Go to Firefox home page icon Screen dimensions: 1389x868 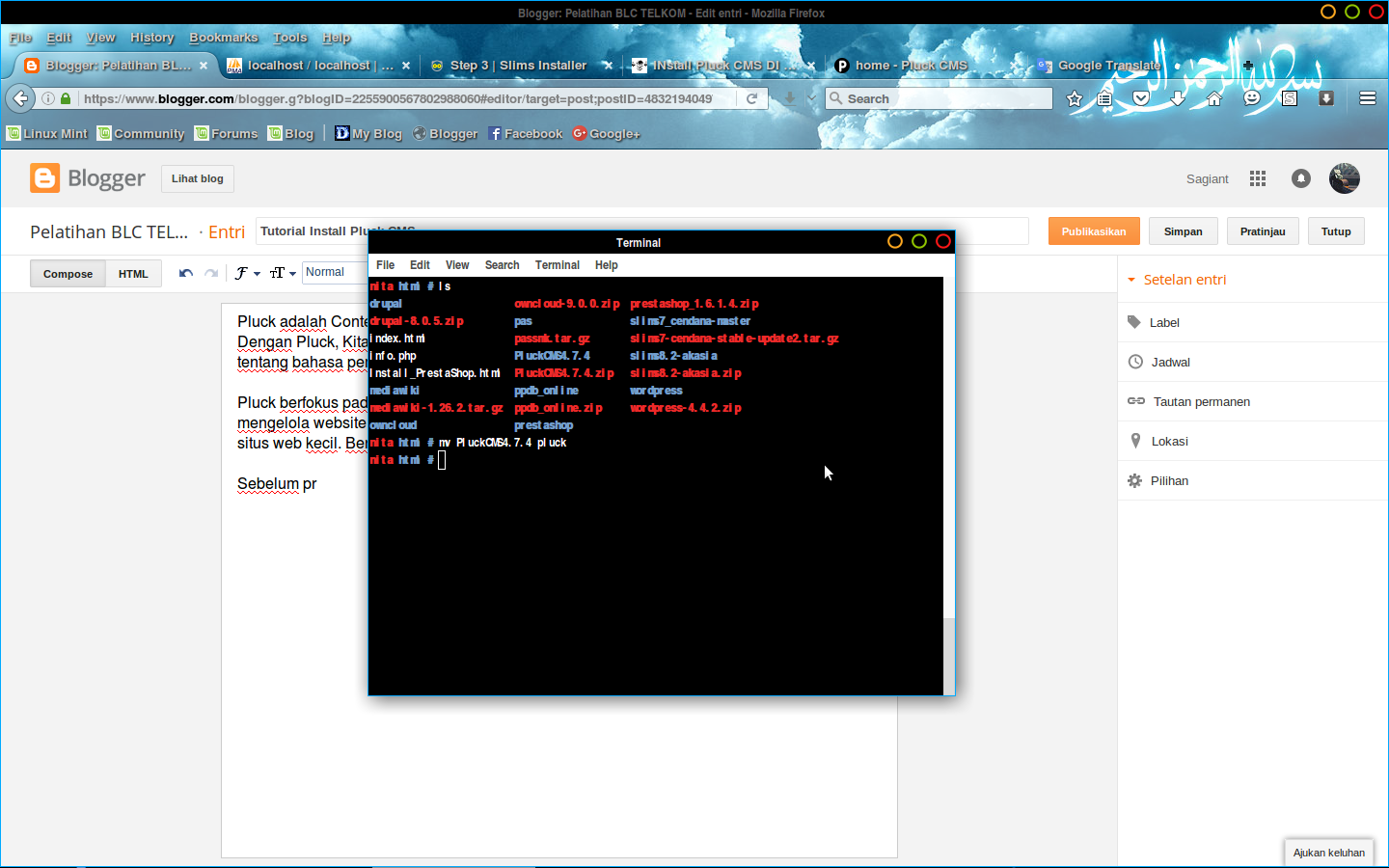click(x=1214, y=98)
